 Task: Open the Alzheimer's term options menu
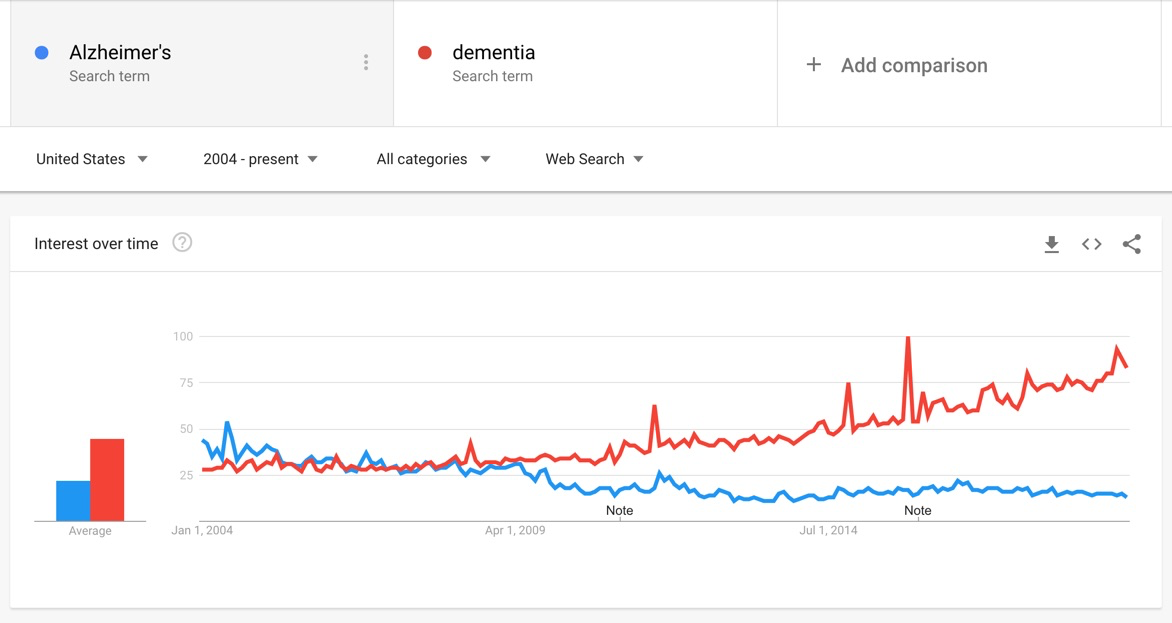pos(366,63)
